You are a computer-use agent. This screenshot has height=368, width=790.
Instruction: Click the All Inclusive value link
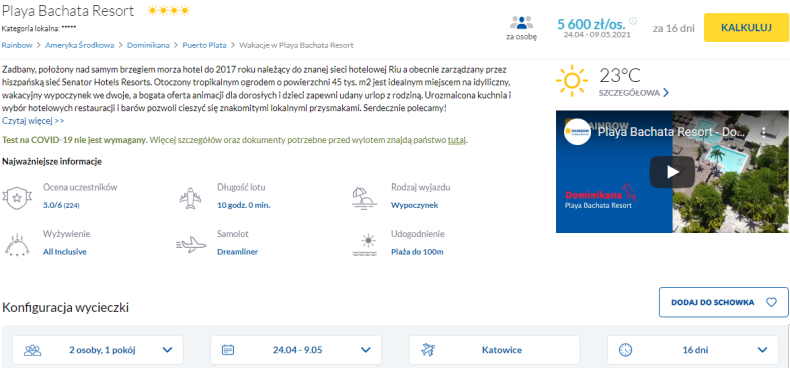65,252
